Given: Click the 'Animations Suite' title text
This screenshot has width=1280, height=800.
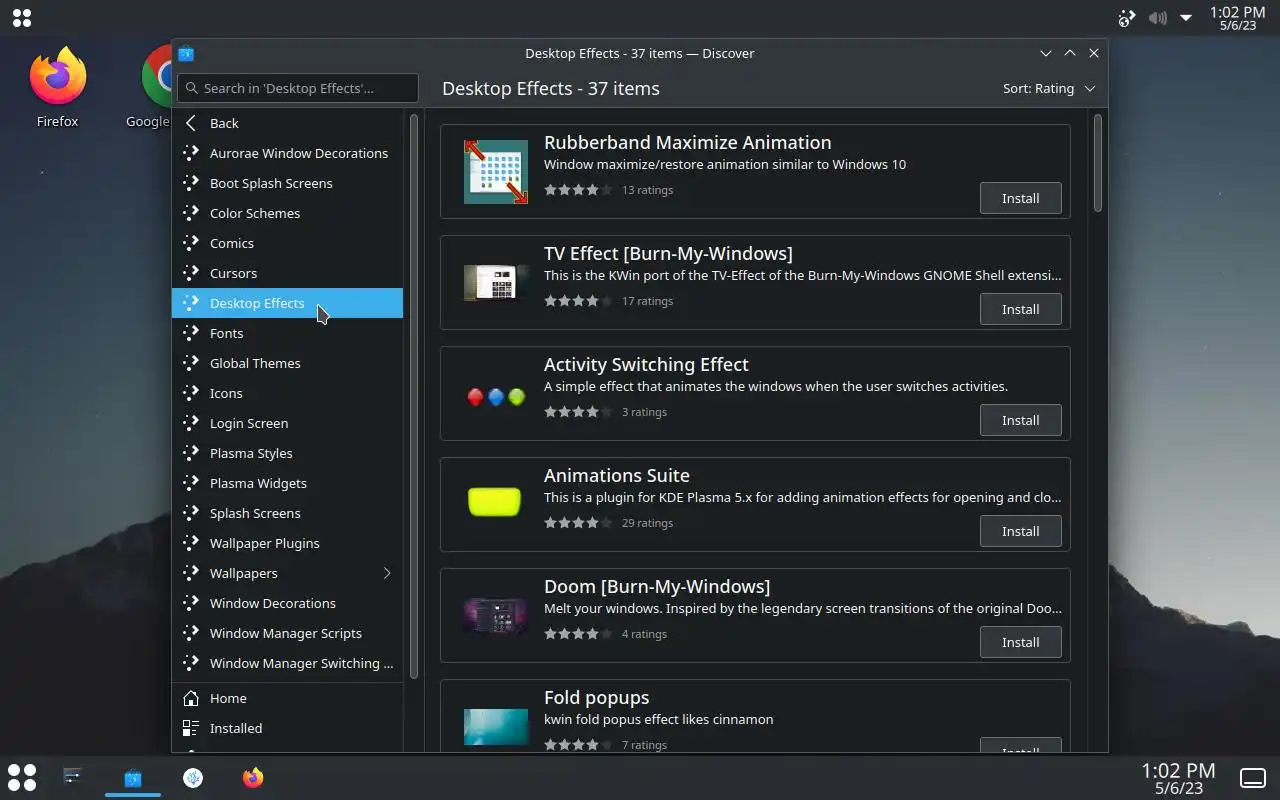Looking at the screenshot, I should click(x=617, y=475).
